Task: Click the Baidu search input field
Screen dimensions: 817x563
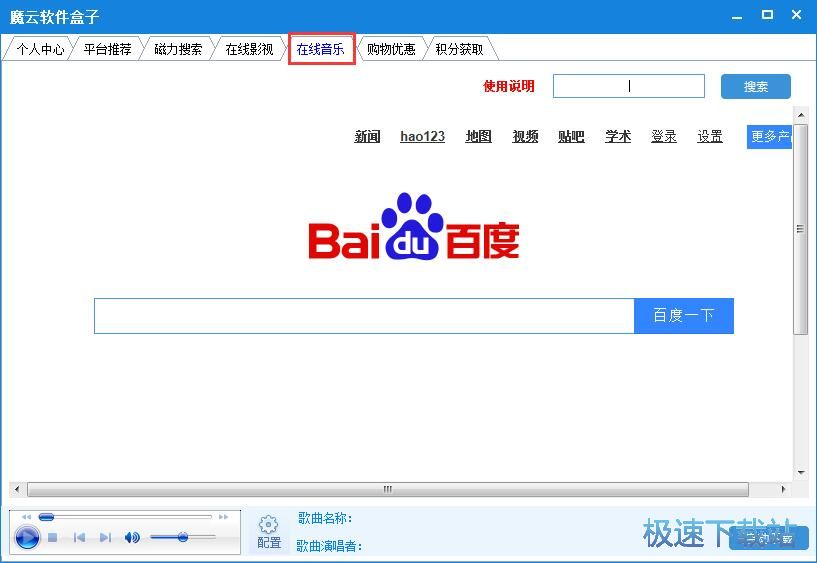Action: coord(364,316)
